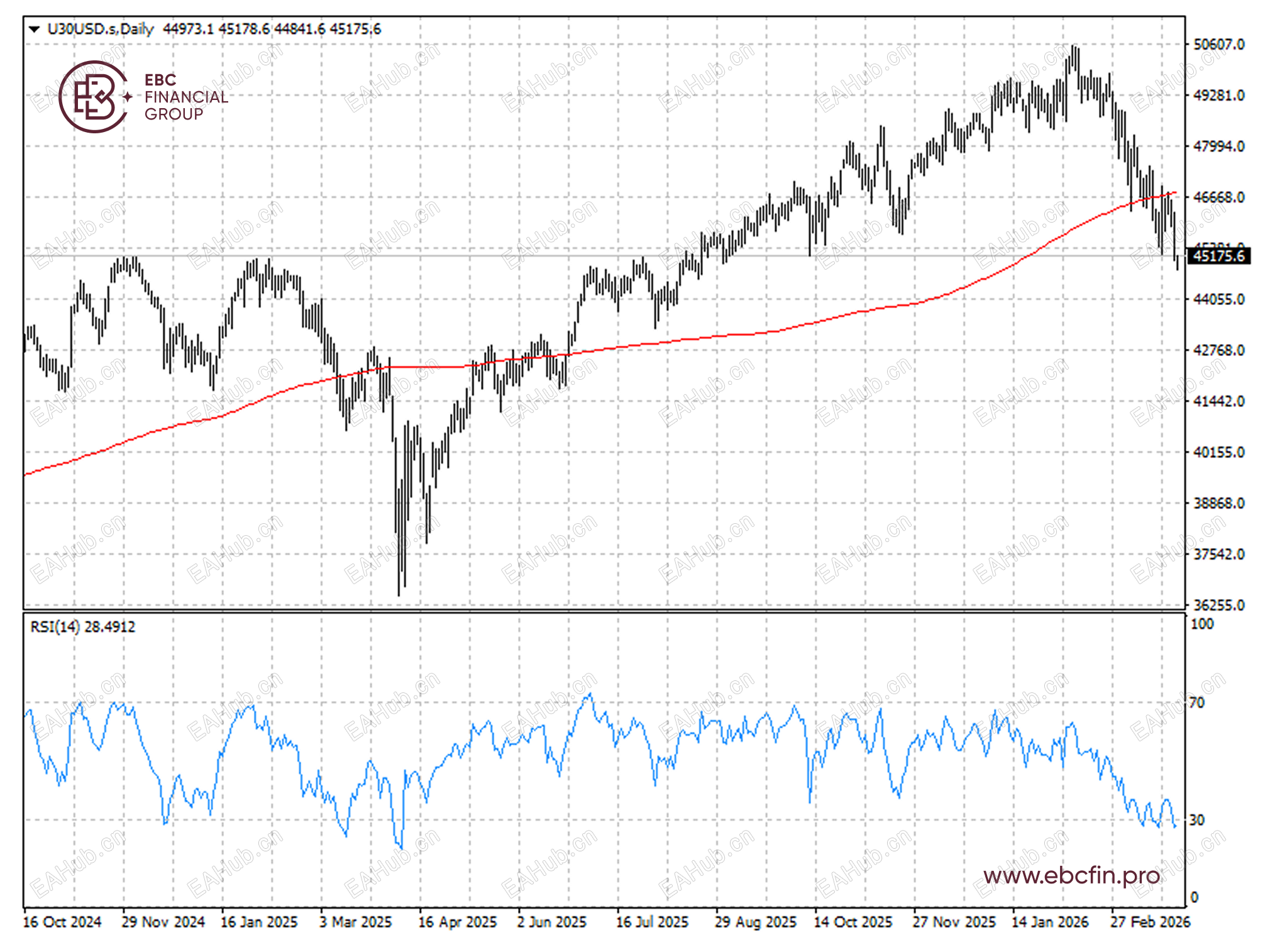Click the U30USD.s,Daily symbol title
This screenshot has width=1275, height=952.
(101, 29)
